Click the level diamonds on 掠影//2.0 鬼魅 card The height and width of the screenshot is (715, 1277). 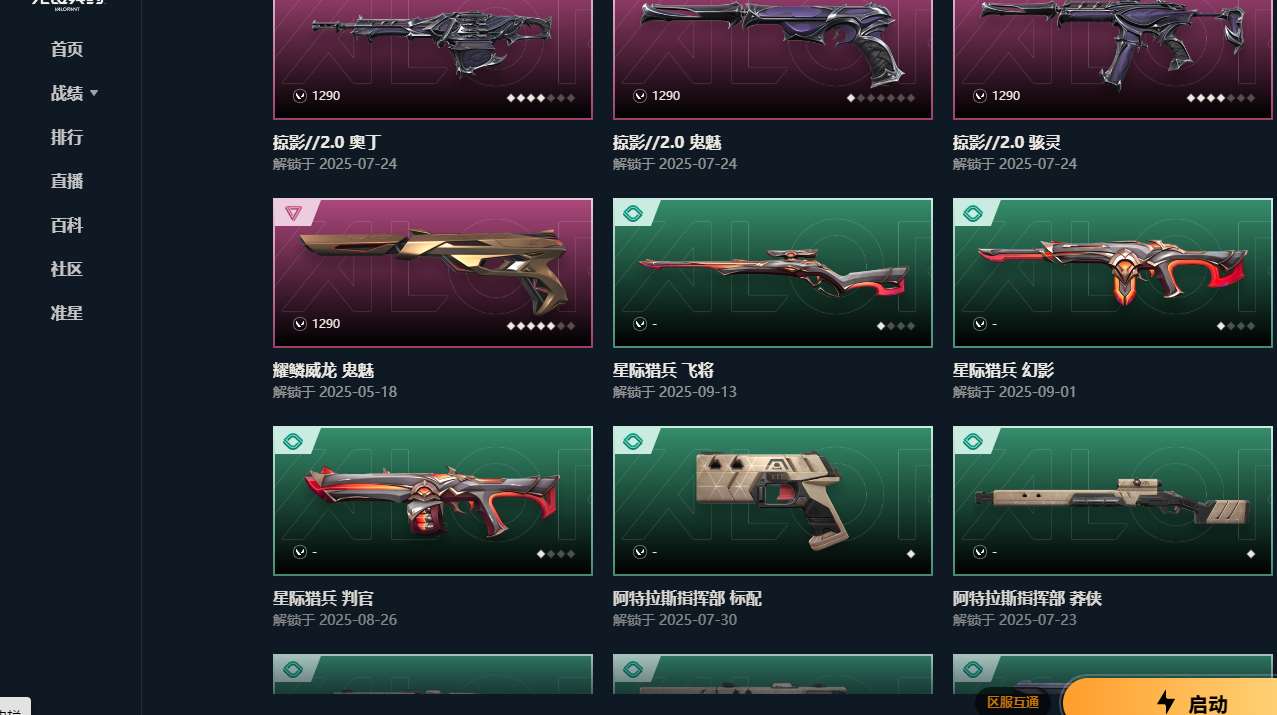[x=881, y=98]
